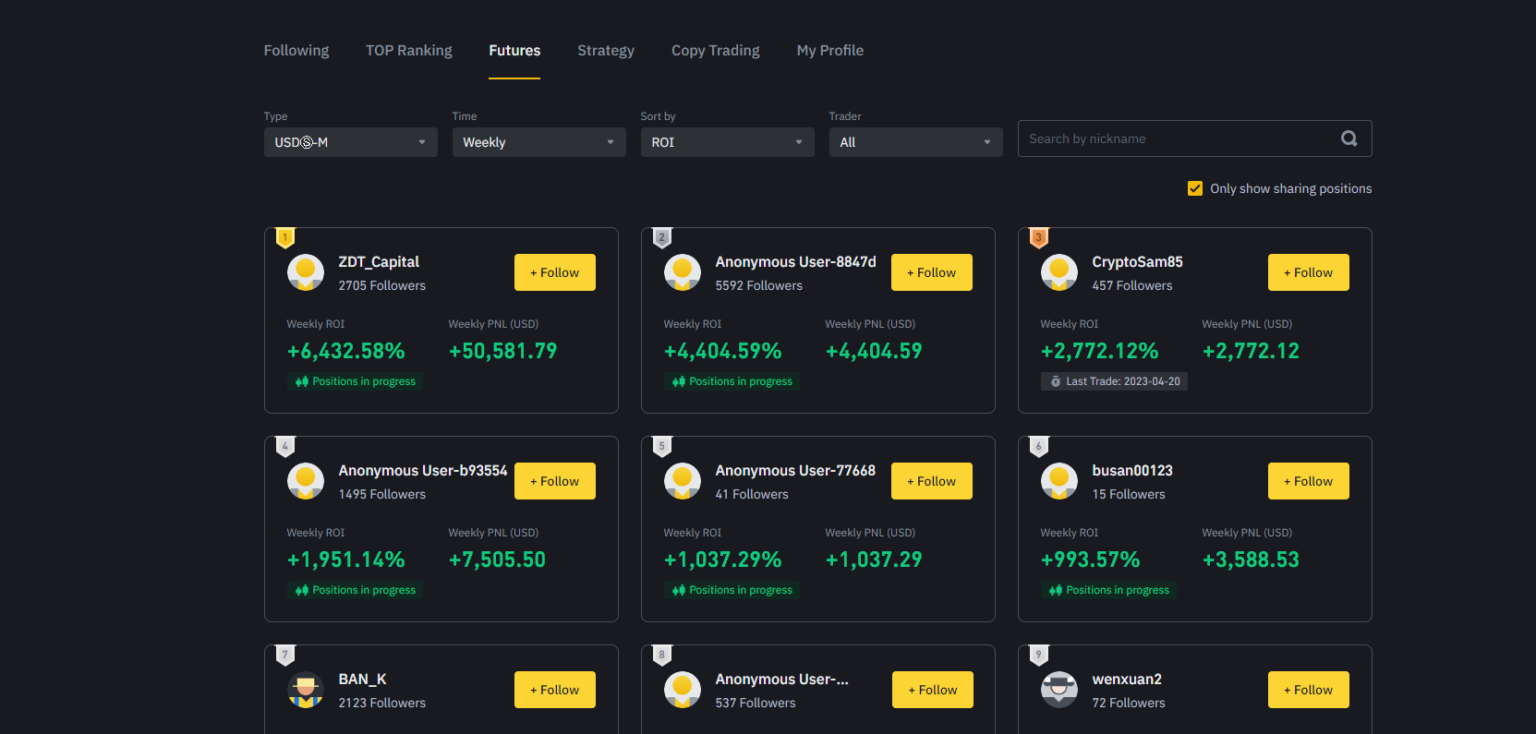The width and height of the screenshot is (1536, 734).
Task: Click the clock icon on CryptoSam85's Last Trade badge
Action: point(1055,381)
